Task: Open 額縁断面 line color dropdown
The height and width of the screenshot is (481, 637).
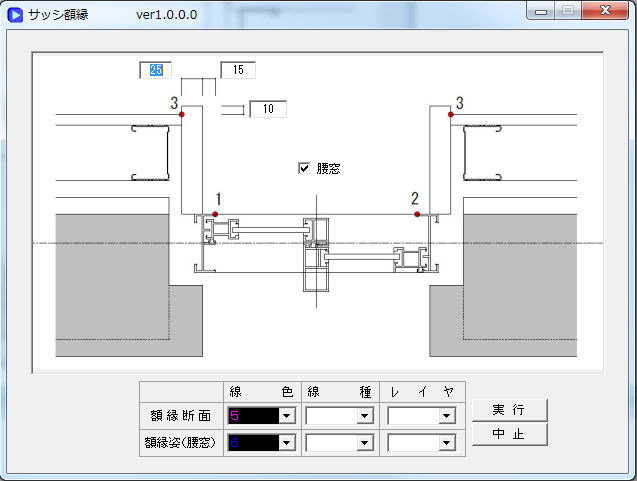Action: [287, 415]
